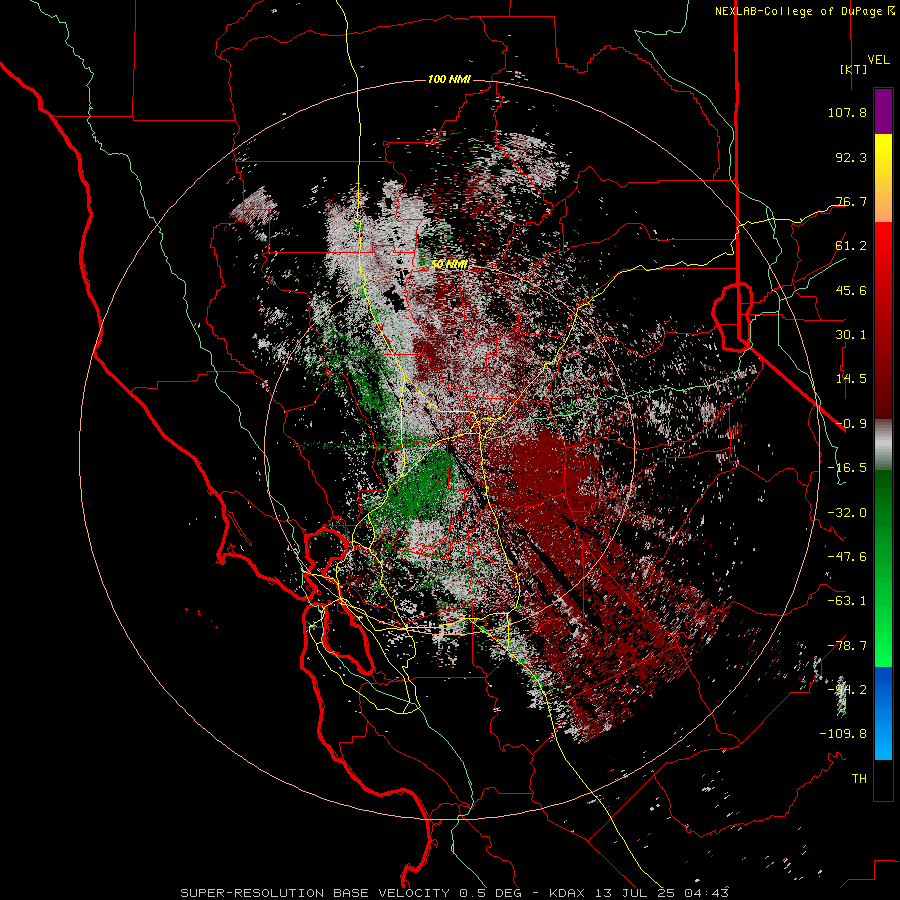900x900 pixels.
Task: Select the -47.6 legend value
Action: coord(847,557)
